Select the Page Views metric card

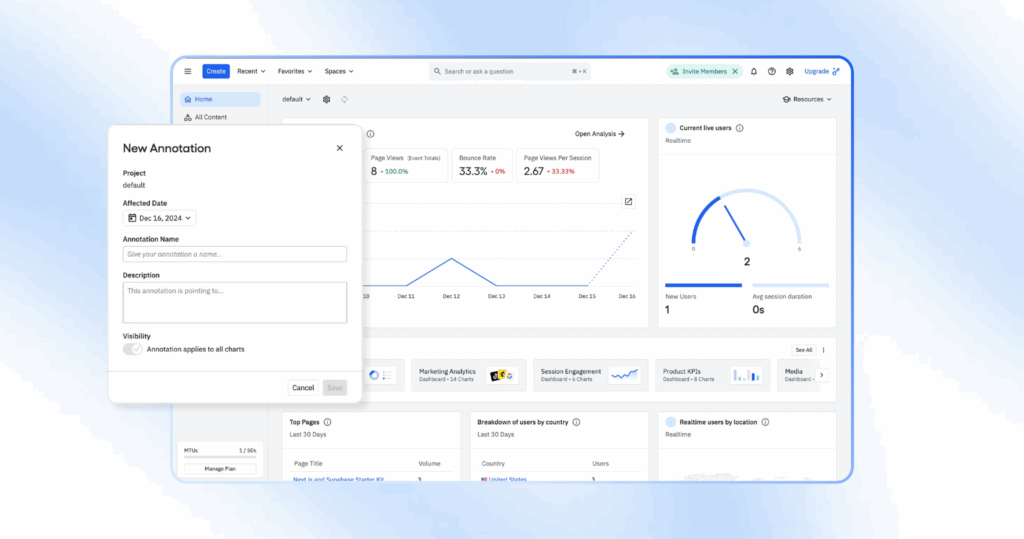[x=406, y=165]
